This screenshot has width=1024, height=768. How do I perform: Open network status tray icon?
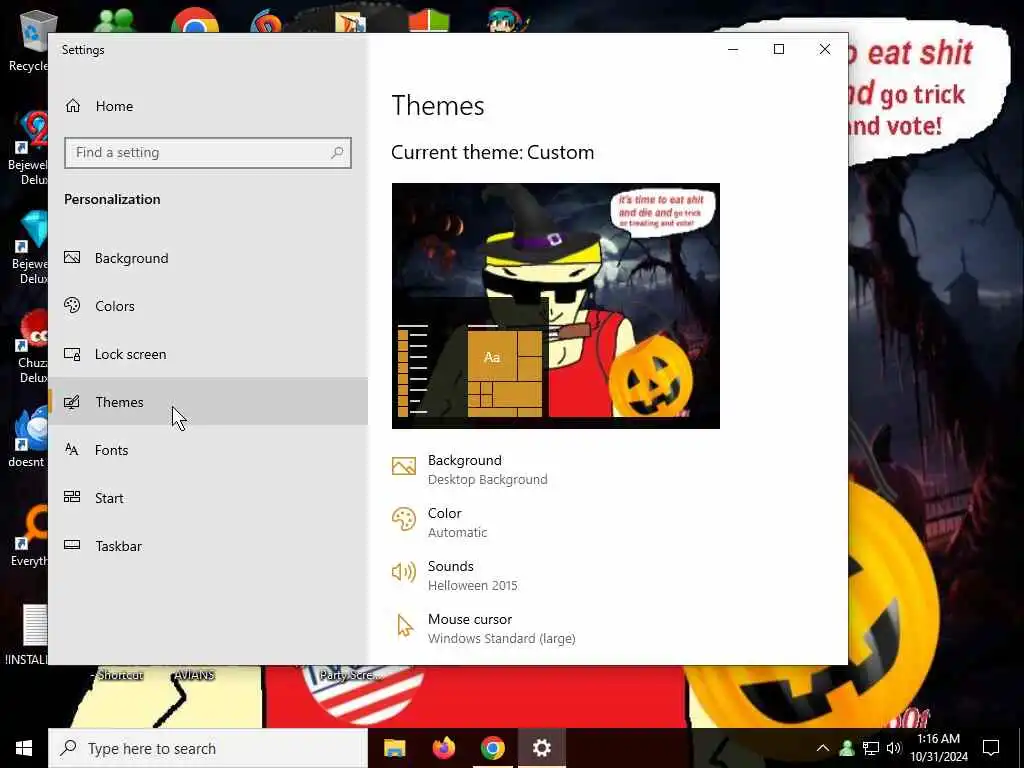pos(871,748)
